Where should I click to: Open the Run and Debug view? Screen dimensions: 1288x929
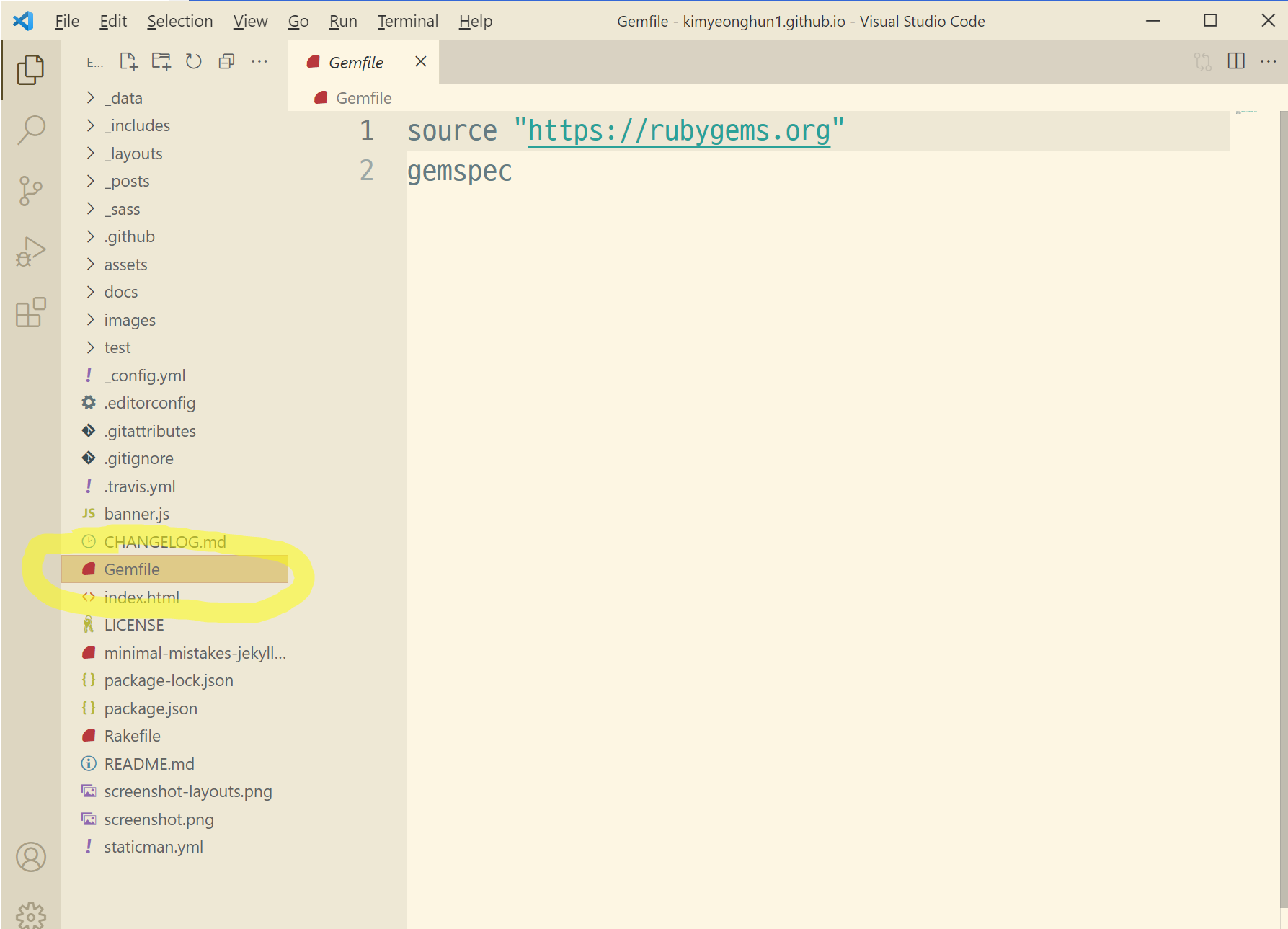(x=31, y=252)
